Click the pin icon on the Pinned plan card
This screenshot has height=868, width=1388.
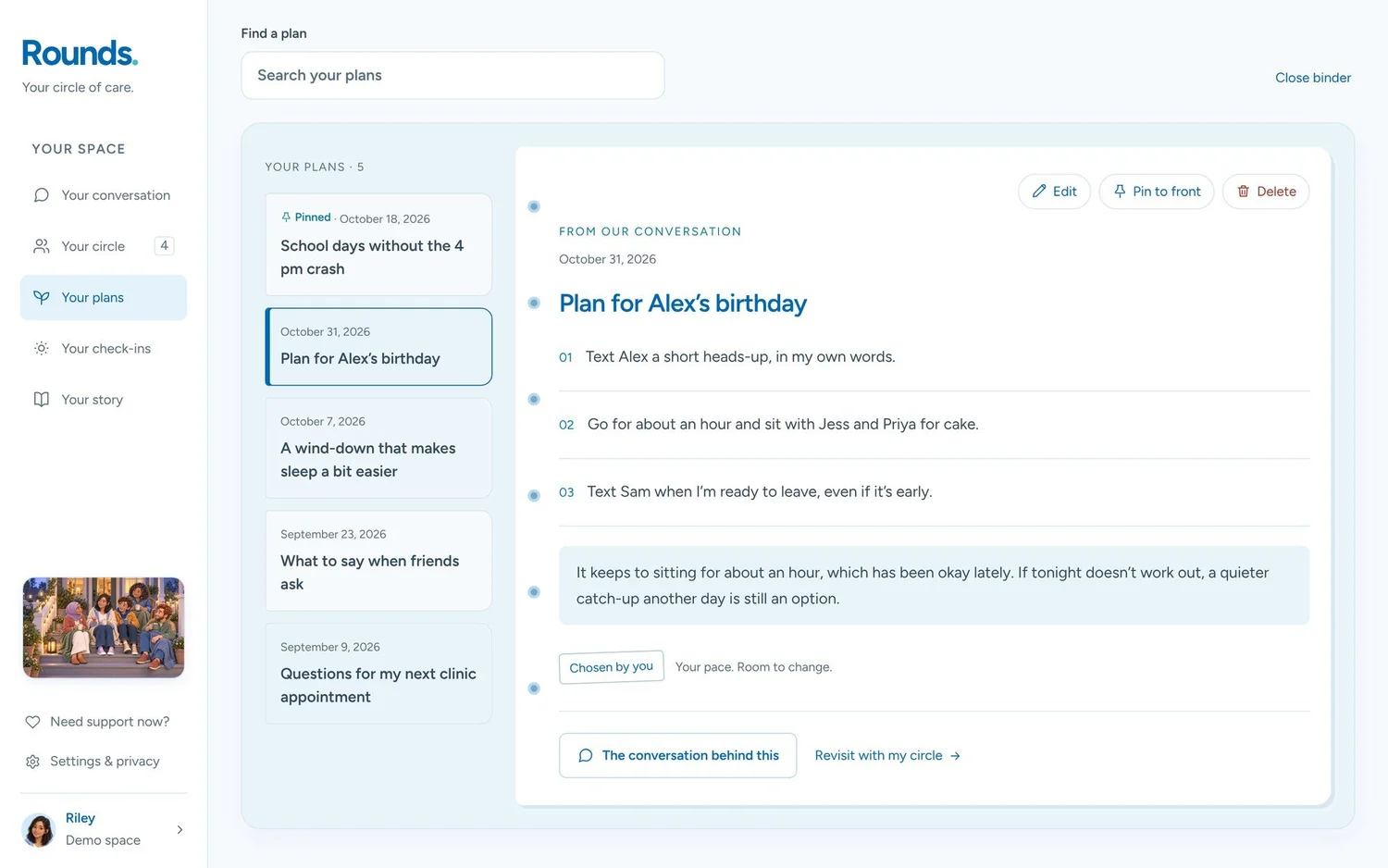coord(286,217)
